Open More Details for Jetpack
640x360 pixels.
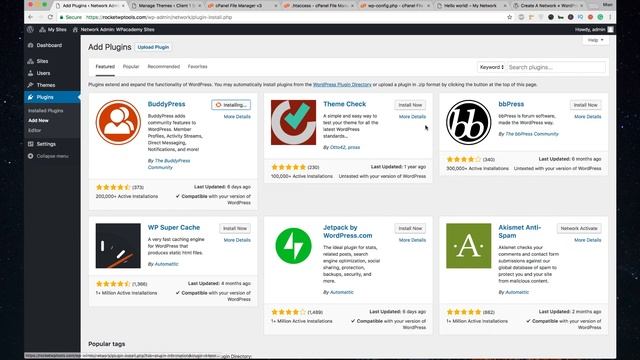coord(412,240)
